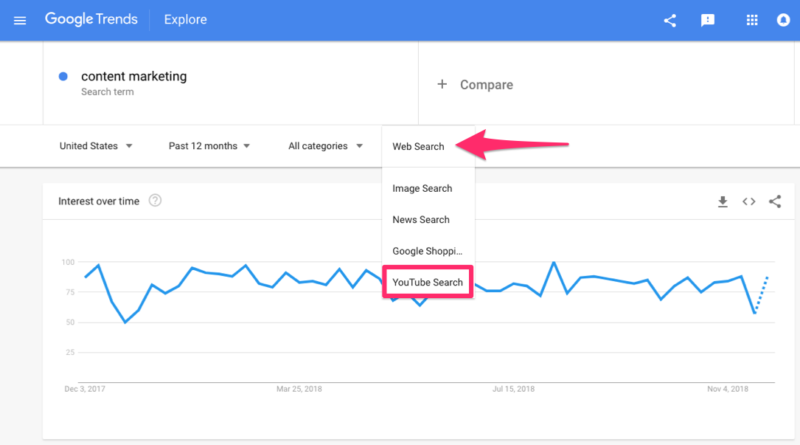Click the Compare button
The height and width of the screenshot is (445, 800).
(476, 85)
